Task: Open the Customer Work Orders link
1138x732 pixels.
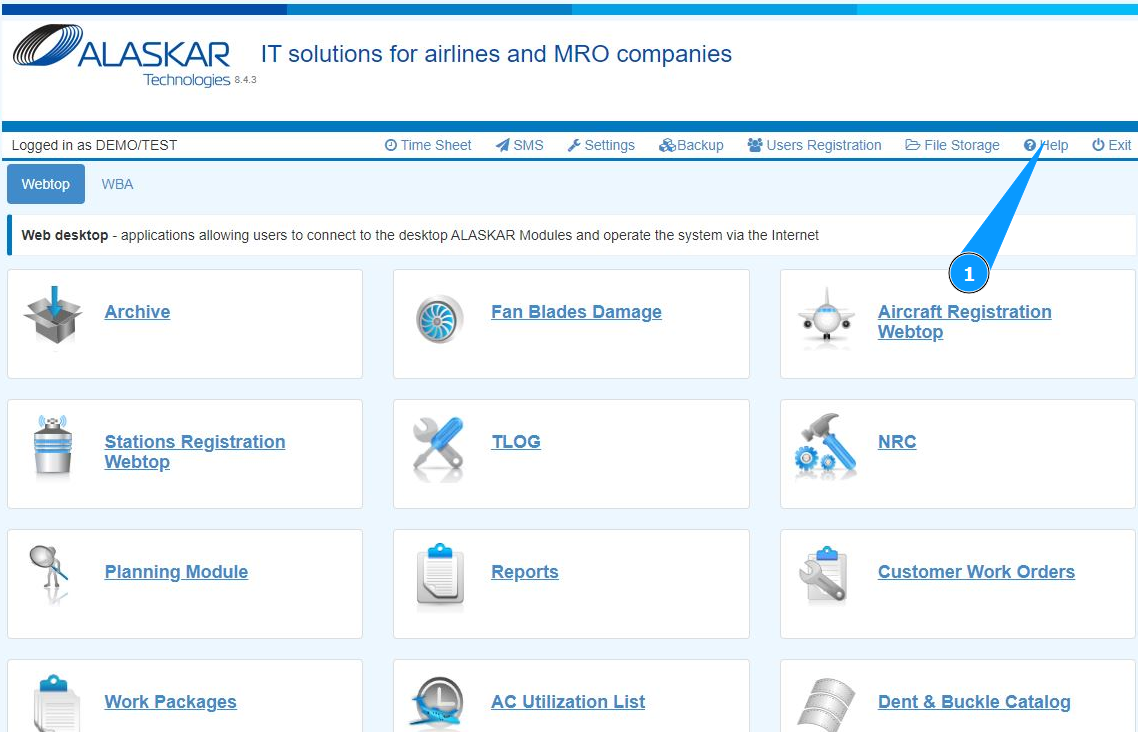Action: pyautogui.click(x=976, y=572)
